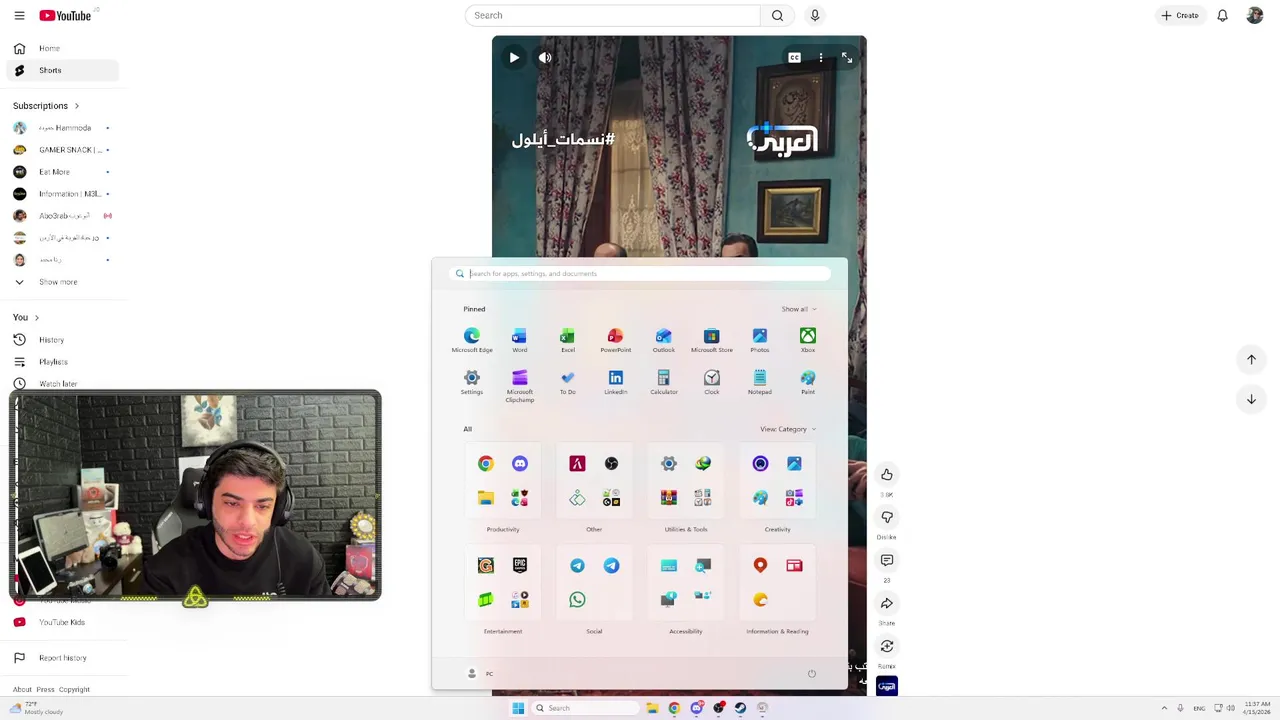Expand Show all pinned apps
The image size is (1280, 720).
point(799,309)
